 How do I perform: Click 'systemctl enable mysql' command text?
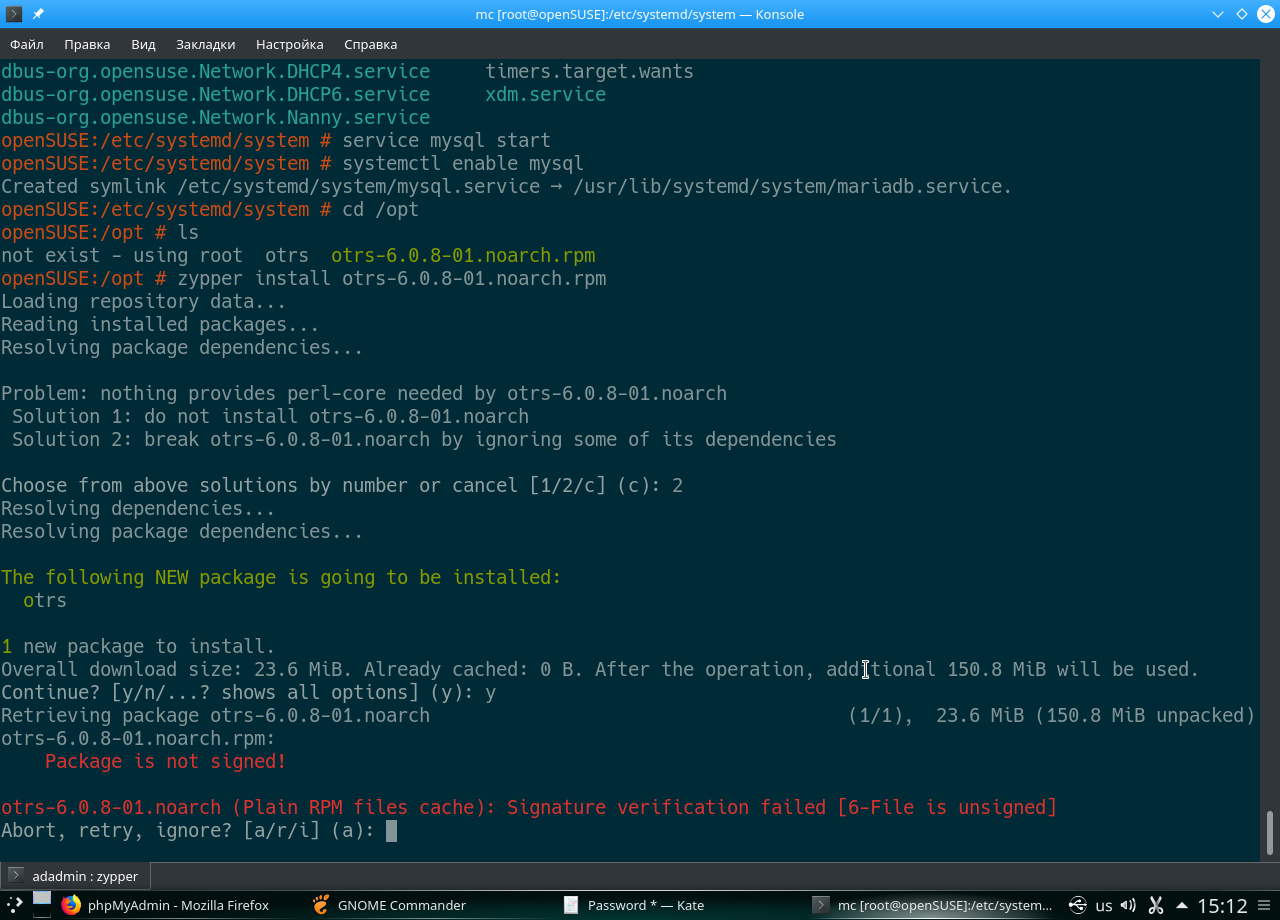[x=463, y=164]
